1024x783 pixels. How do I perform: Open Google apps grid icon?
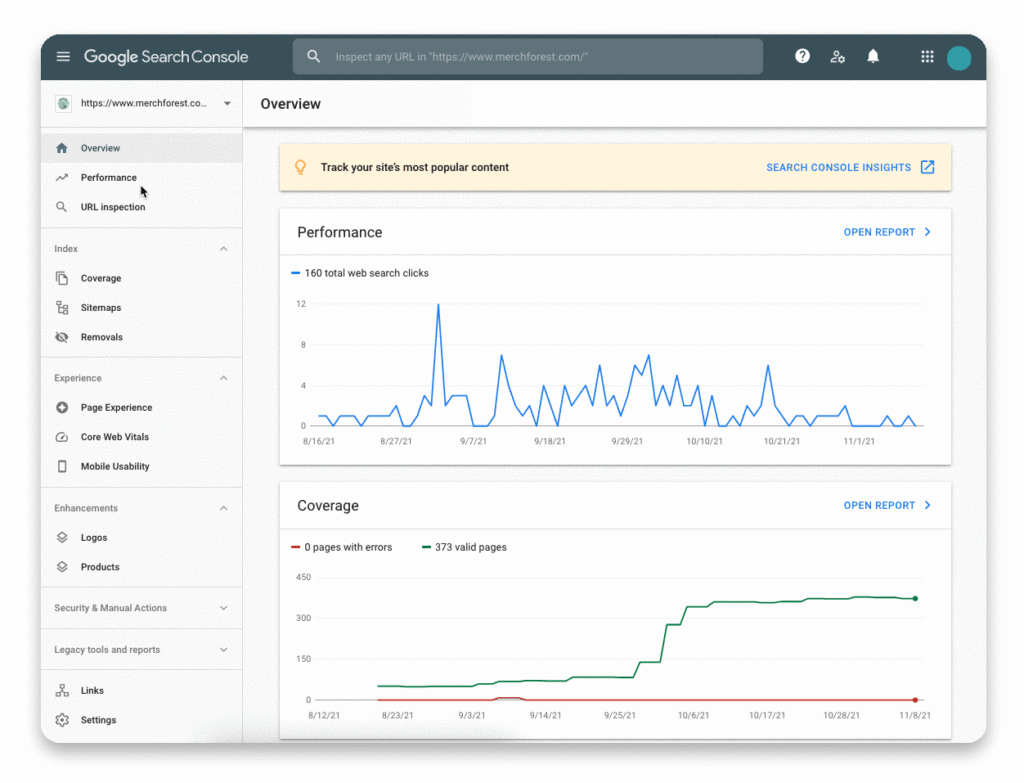coord(927,57)
